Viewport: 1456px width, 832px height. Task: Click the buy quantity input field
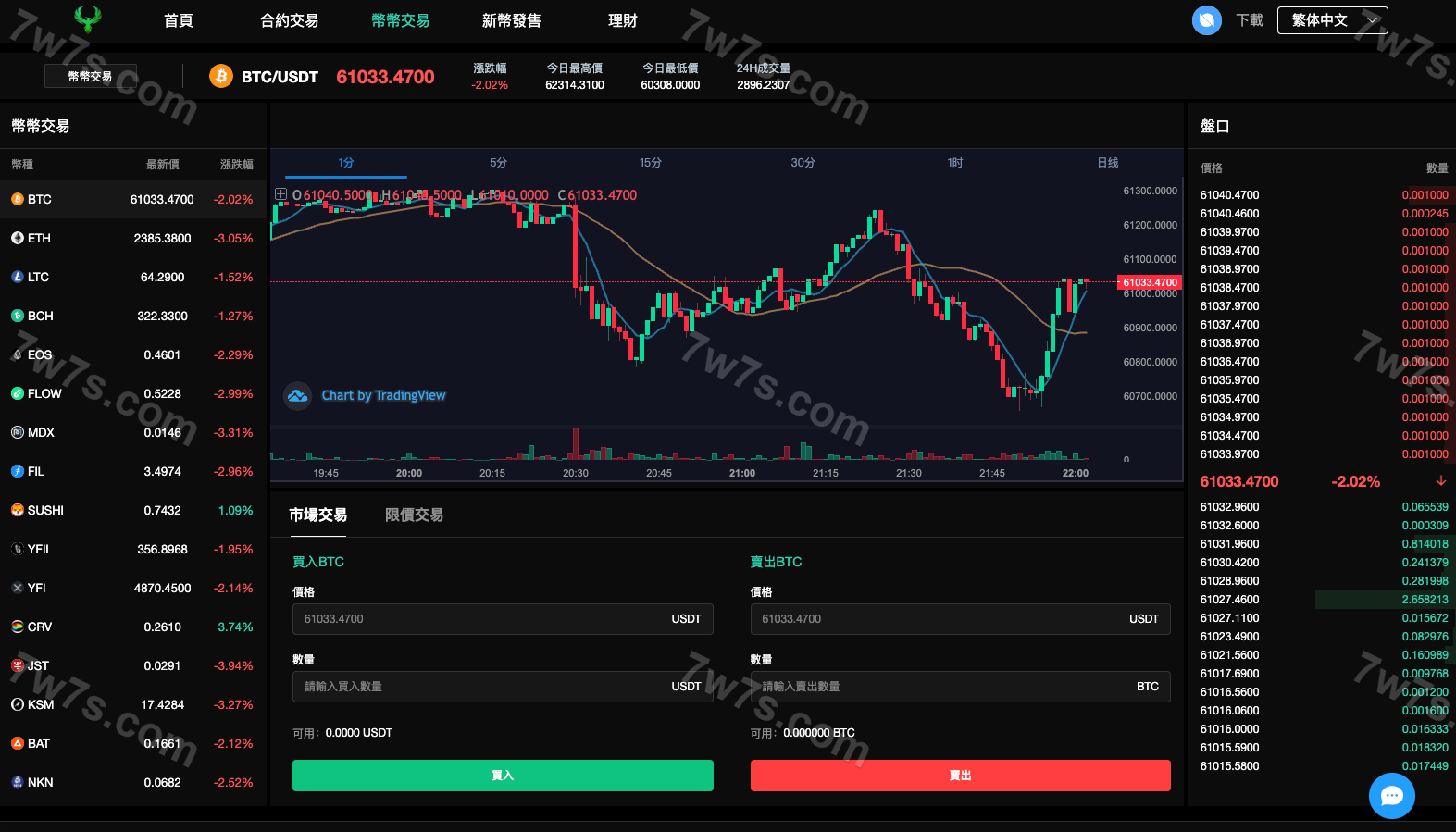click(x=481, y=687)
